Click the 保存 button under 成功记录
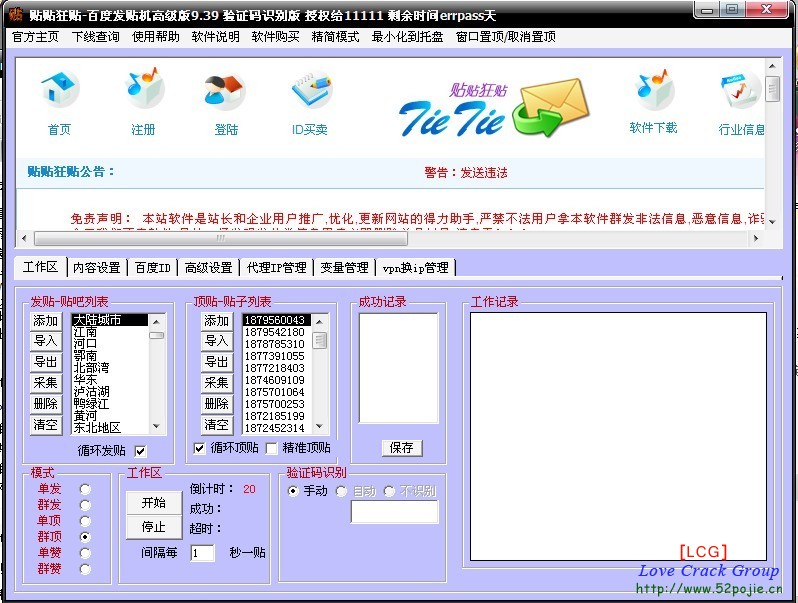 [x=402, y=448]
